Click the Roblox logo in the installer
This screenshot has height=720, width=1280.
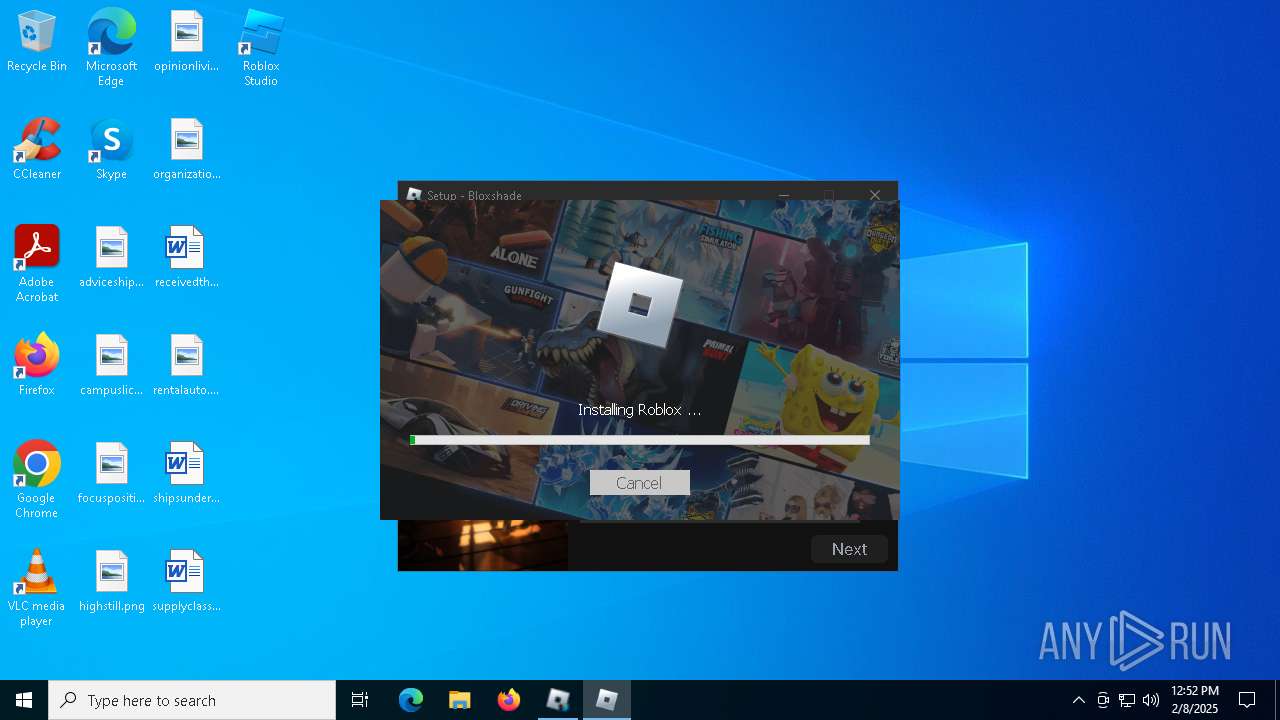[x=640, y=304]
